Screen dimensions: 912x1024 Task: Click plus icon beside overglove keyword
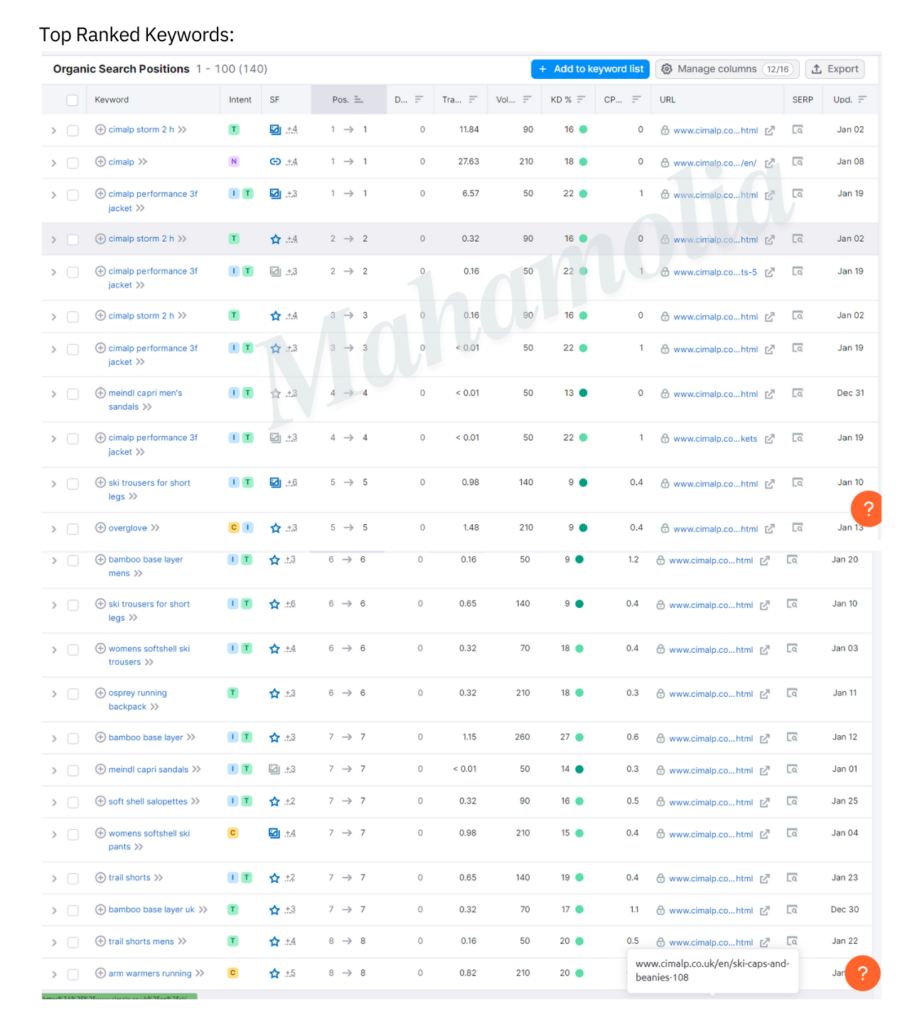tap(100, 528)
